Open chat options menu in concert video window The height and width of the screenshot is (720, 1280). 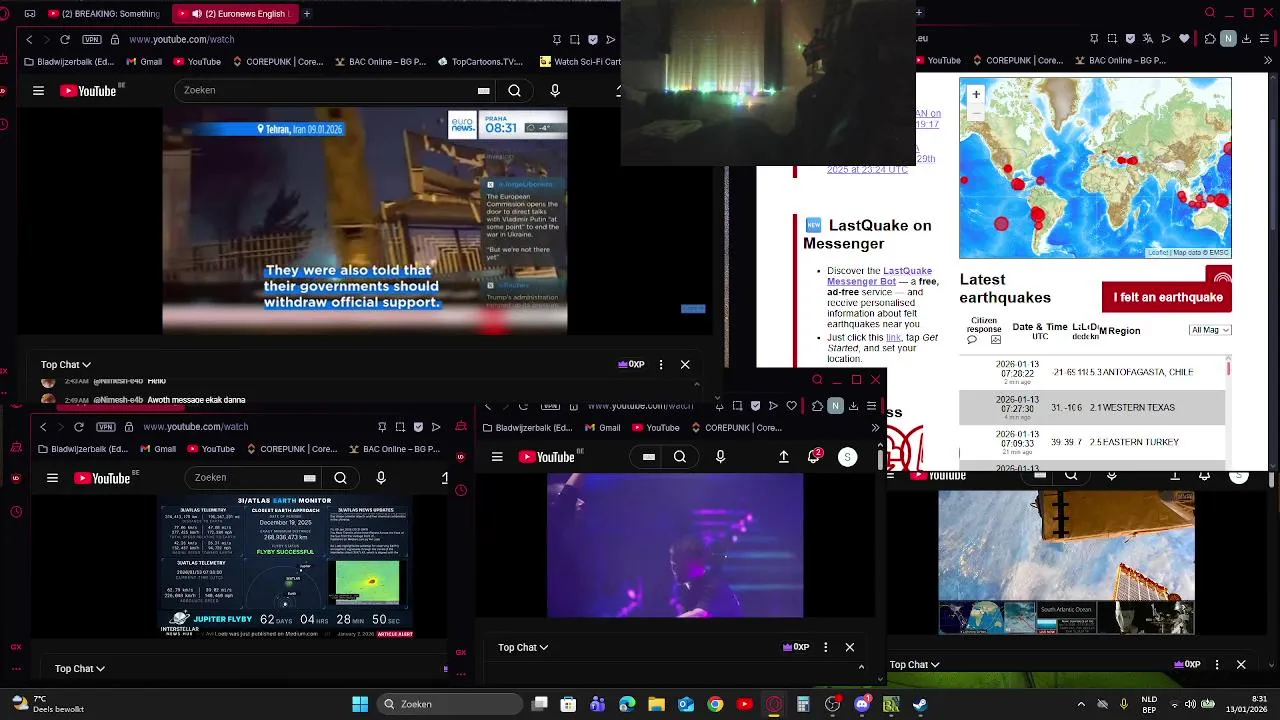825,648
